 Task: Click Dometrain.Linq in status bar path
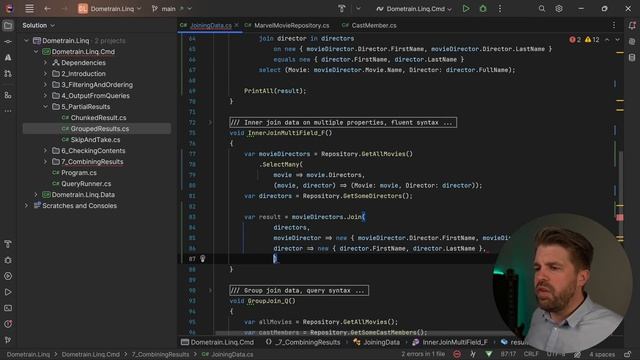(28, 354)
